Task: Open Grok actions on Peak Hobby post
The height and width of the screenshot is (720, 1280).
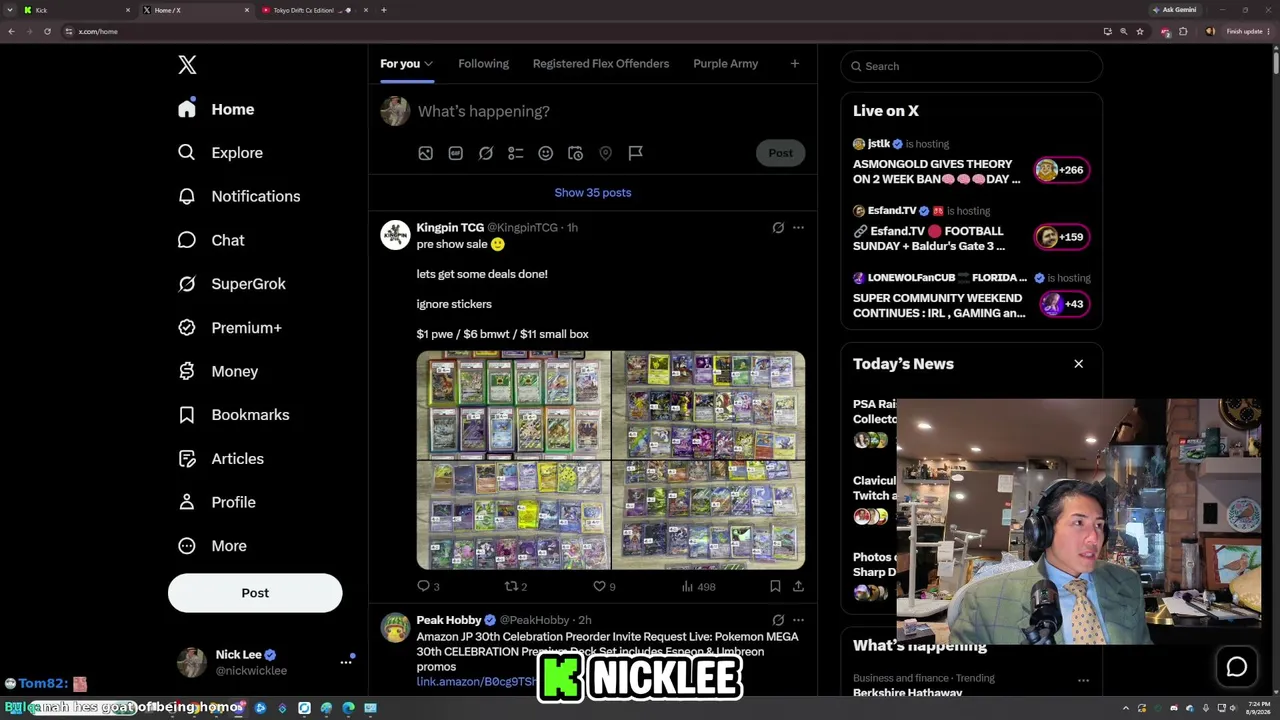Action: pyautogui.click(x=778, y=620)
